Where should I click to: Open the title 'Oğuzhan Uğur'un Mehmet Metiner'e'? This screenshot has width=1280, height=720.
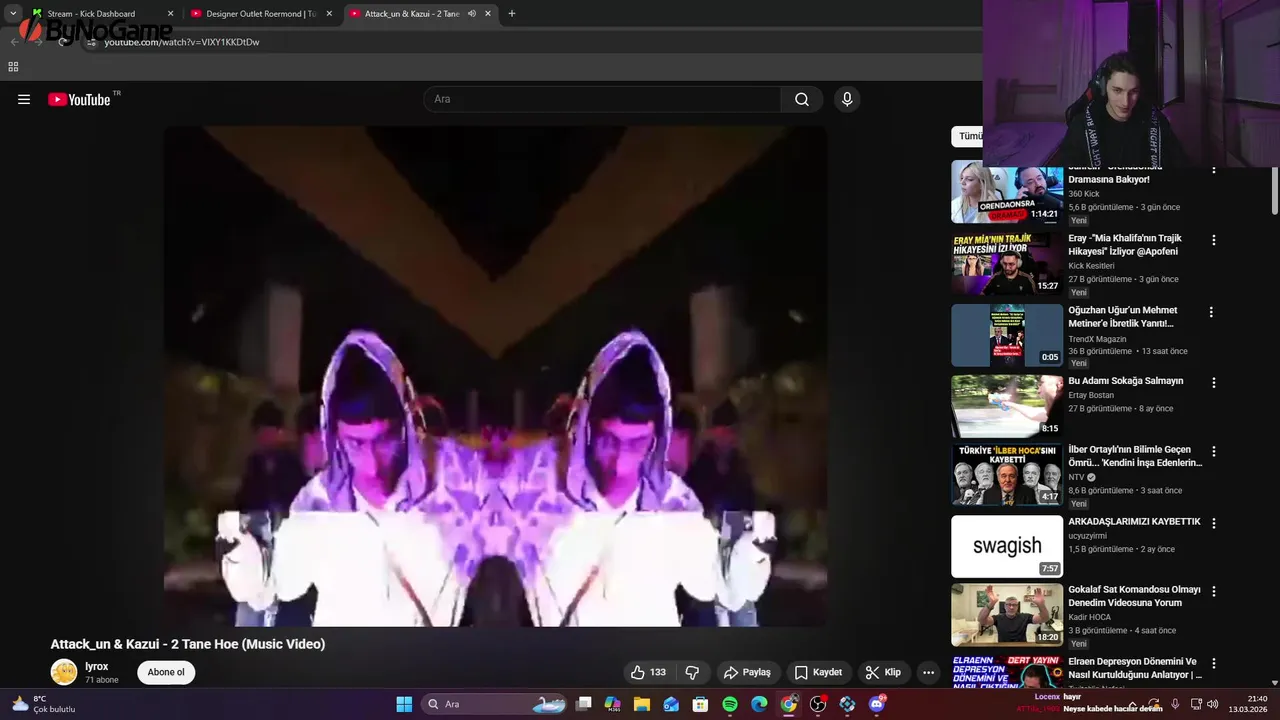coord(1122,317)
